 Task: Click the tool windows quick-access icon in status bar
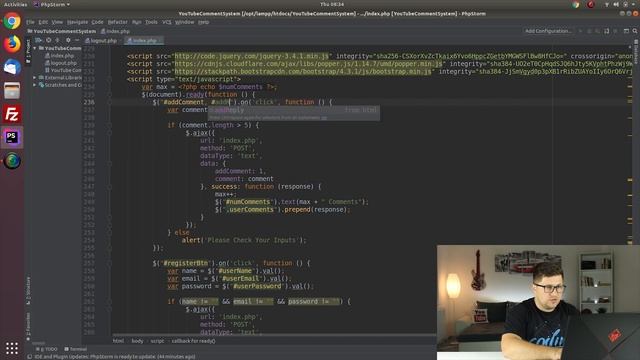click(x=29, y=357)
